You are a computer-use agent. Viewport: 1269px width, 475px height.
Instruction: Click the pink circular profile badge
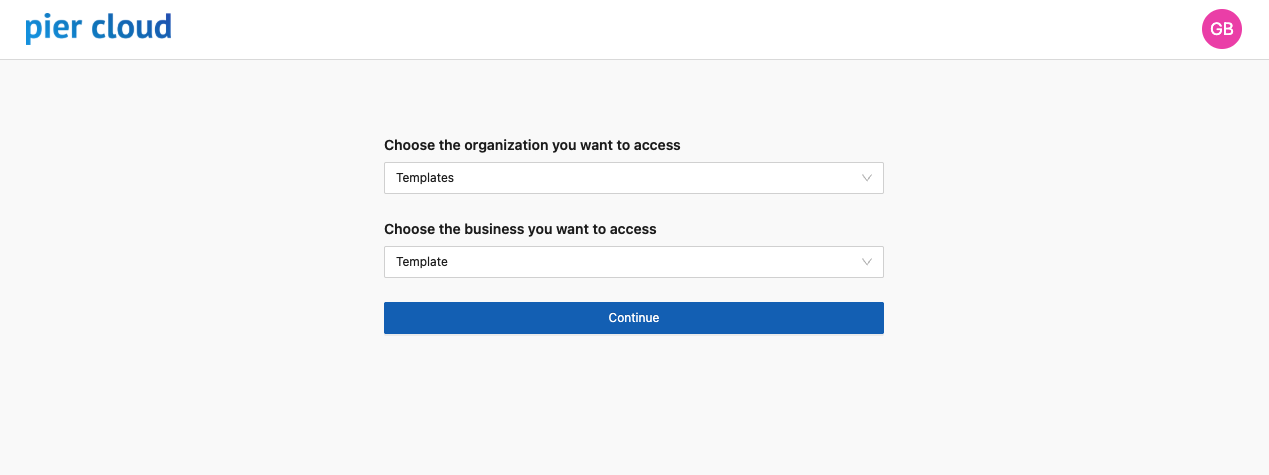[1221, 29]
